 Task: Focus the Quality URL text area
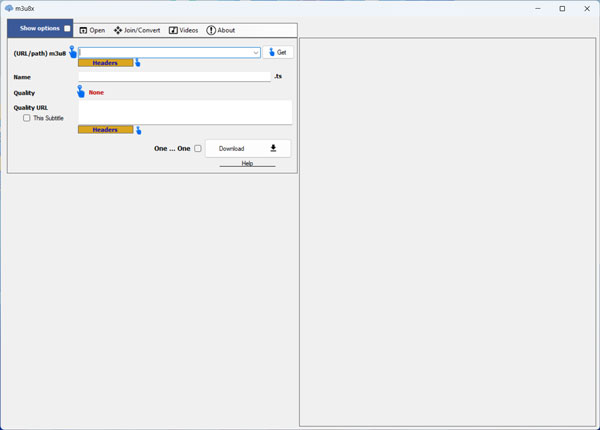click(185, 112)
